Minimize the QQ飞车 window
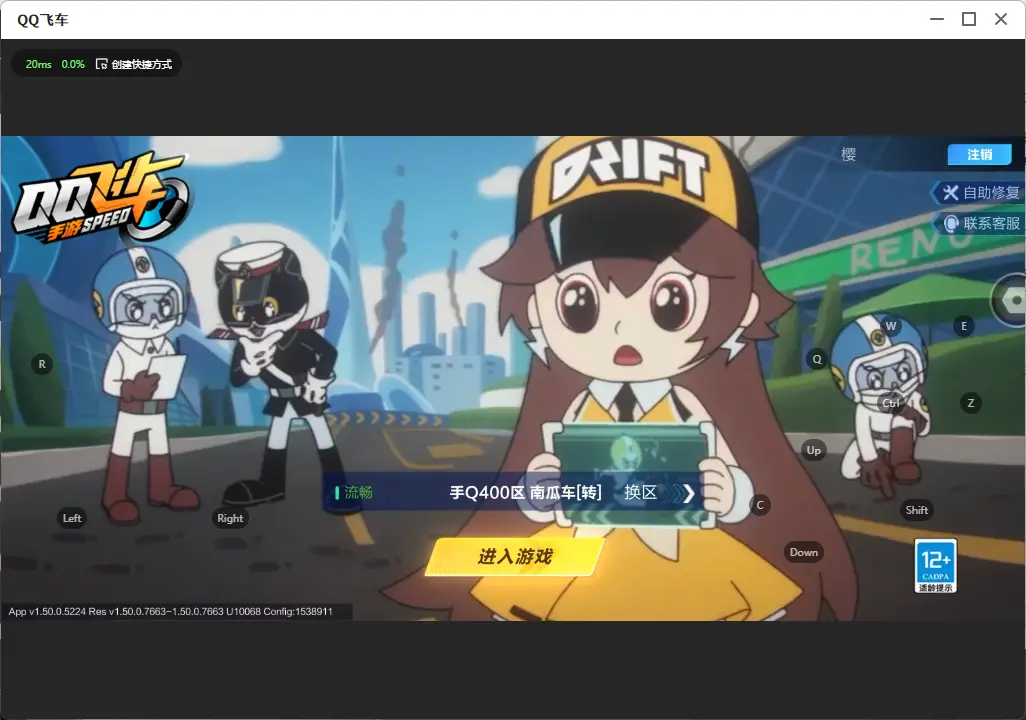Viewport: 1026px width, 720px height. 937,20
